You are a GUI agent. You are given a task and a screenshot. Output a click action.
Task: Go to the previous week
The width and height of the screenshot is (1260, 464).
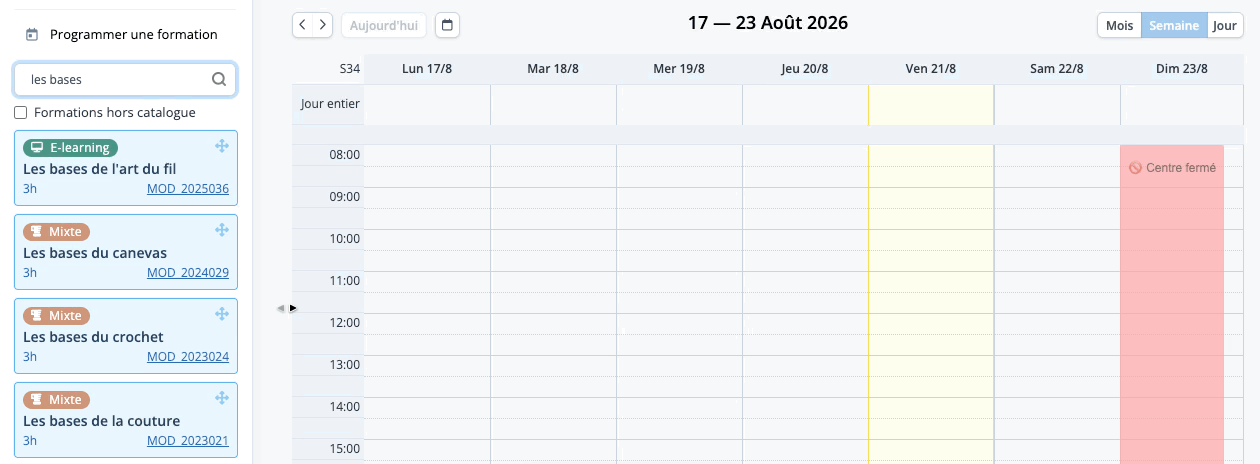pyautogui.click(x=303, y=25)
